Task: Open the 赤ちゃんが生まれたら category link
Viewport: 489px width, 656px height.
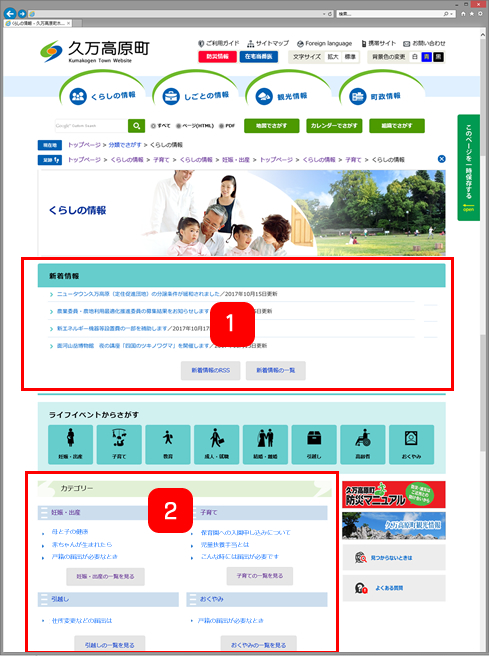Action: pos(82,545)
